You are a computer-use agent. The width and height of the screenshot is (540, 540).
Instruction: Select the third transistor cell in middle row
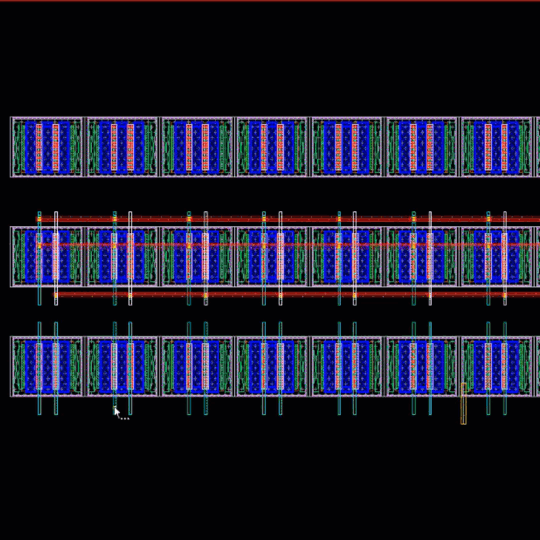197,257
